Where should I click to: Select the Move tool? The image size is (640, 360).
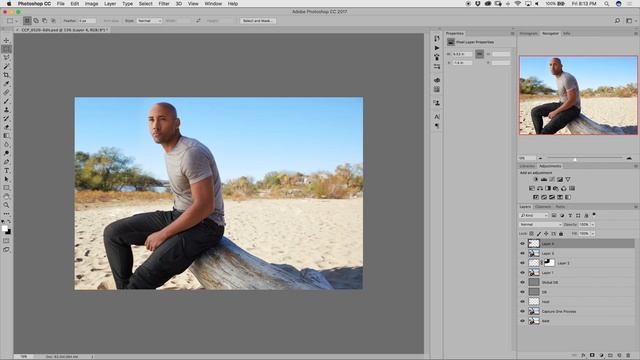coord(6,40)
